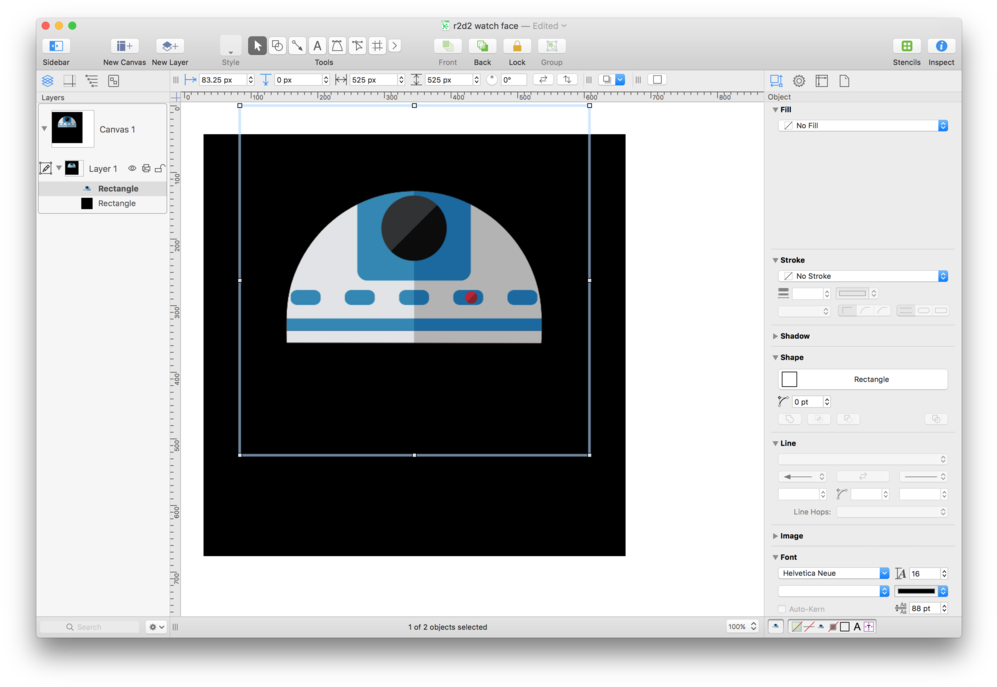Toggle the Sidebar toolbar button
The image size is (997, 687).
pos(56,46)
